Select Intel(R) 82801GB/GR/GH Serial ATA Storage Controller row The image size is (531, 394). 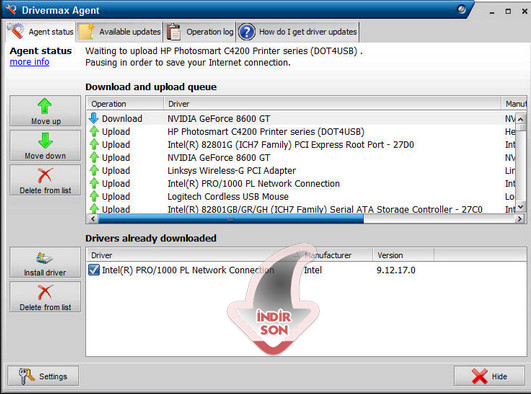[301, 209]
